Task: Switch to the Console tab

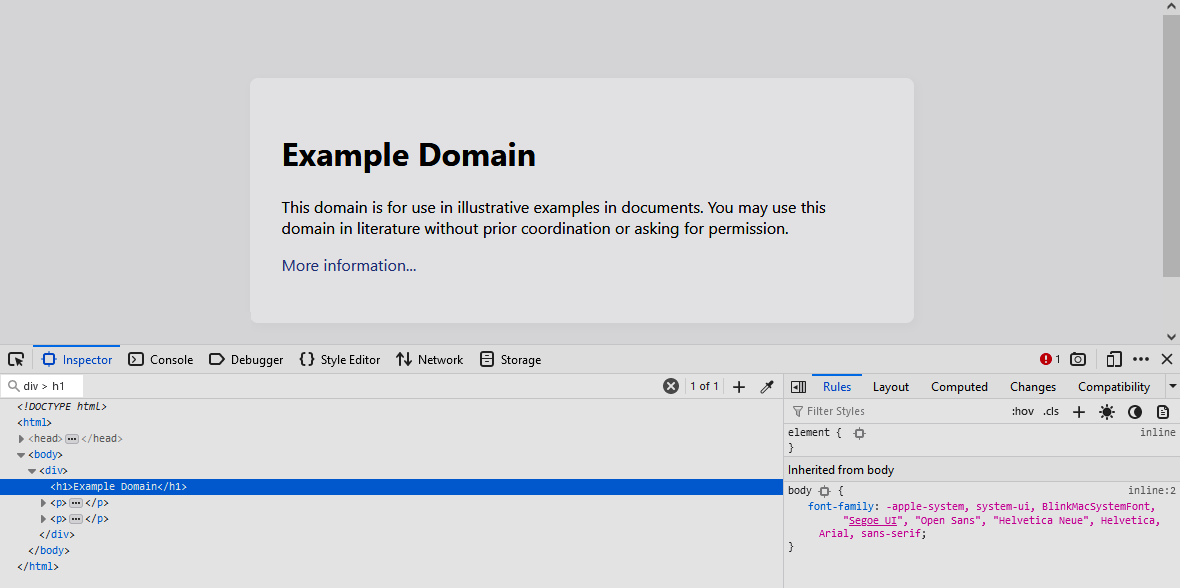Action: click(160, 359)
